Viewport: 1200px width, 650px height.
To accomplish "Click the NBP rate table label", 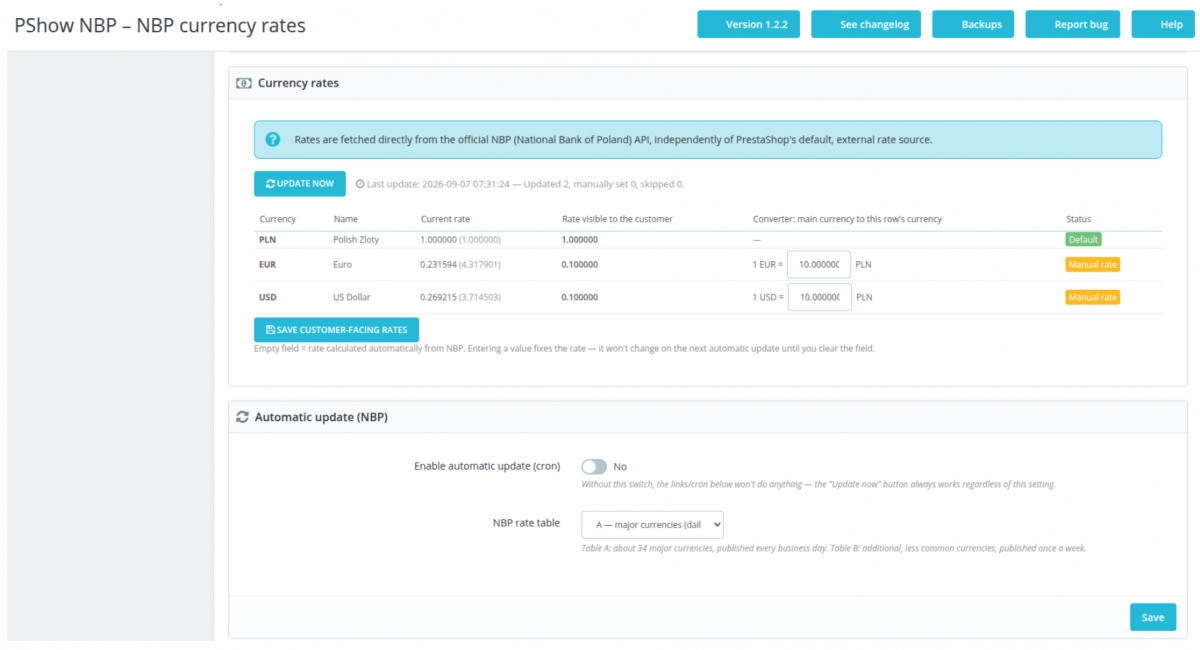I will [x=526, y=523].
